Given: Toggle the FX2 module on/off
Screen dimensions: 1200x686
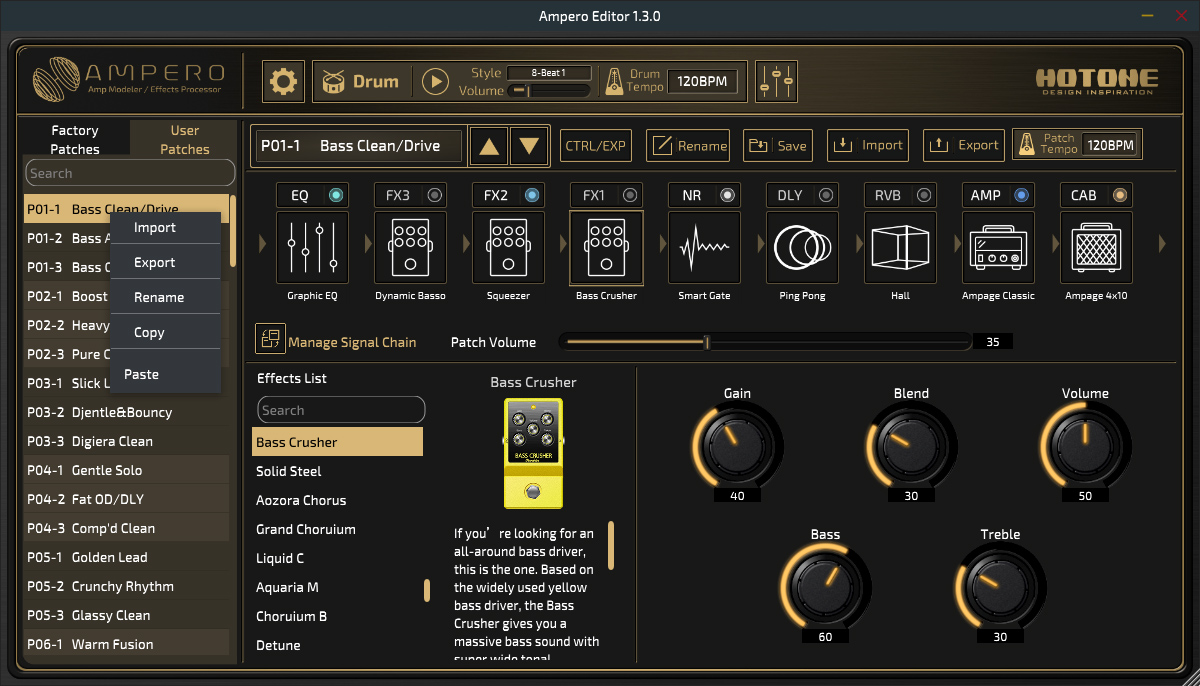Looking at the screenshot, I should (x=532, y=195).
